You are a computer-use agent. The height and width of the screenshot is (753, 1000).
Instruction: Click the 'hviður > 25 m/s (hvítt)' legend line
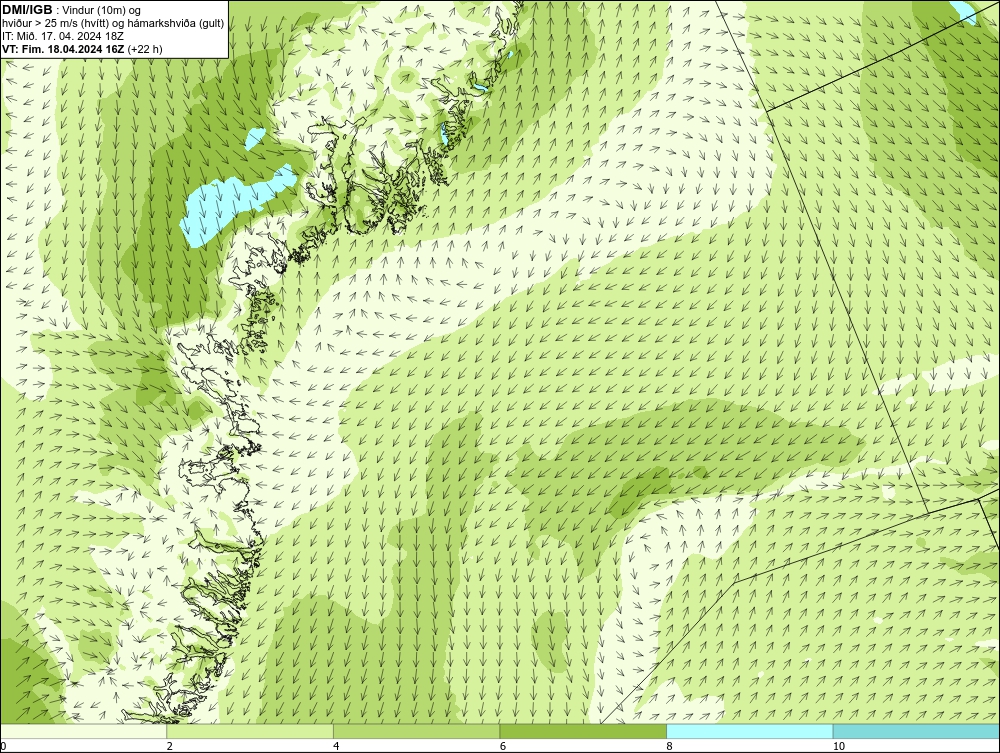coord(113,23)
